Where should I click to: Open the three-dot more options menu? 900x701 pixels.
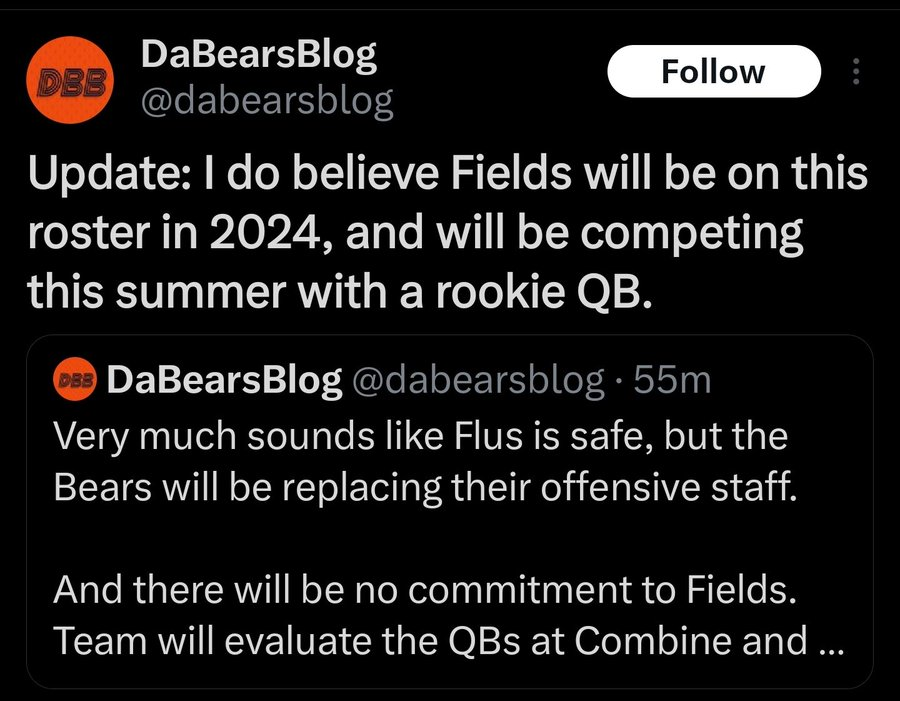coord(855,71)
